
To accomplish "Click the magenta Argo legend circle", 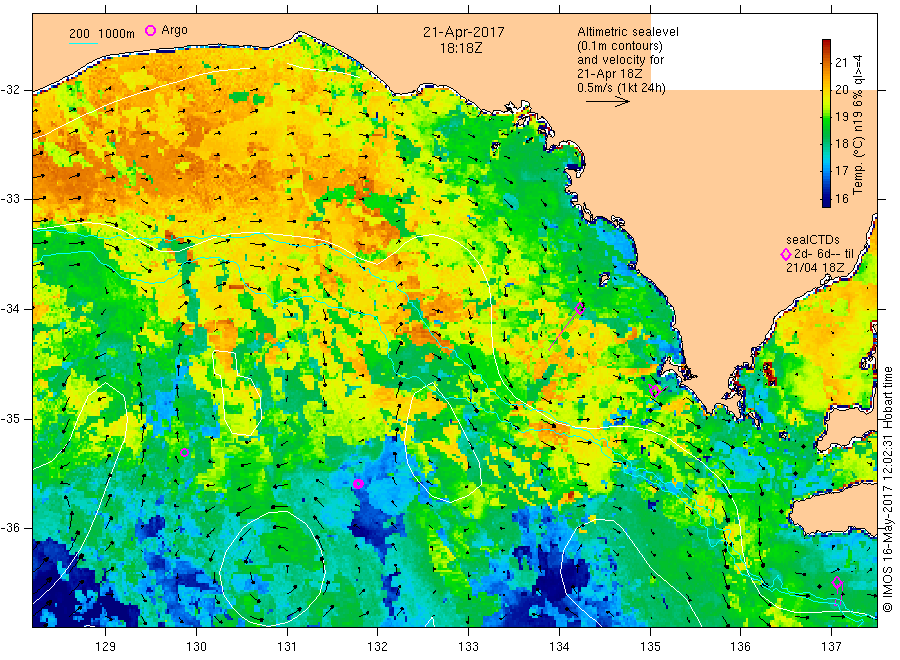I will coord(150,30).
